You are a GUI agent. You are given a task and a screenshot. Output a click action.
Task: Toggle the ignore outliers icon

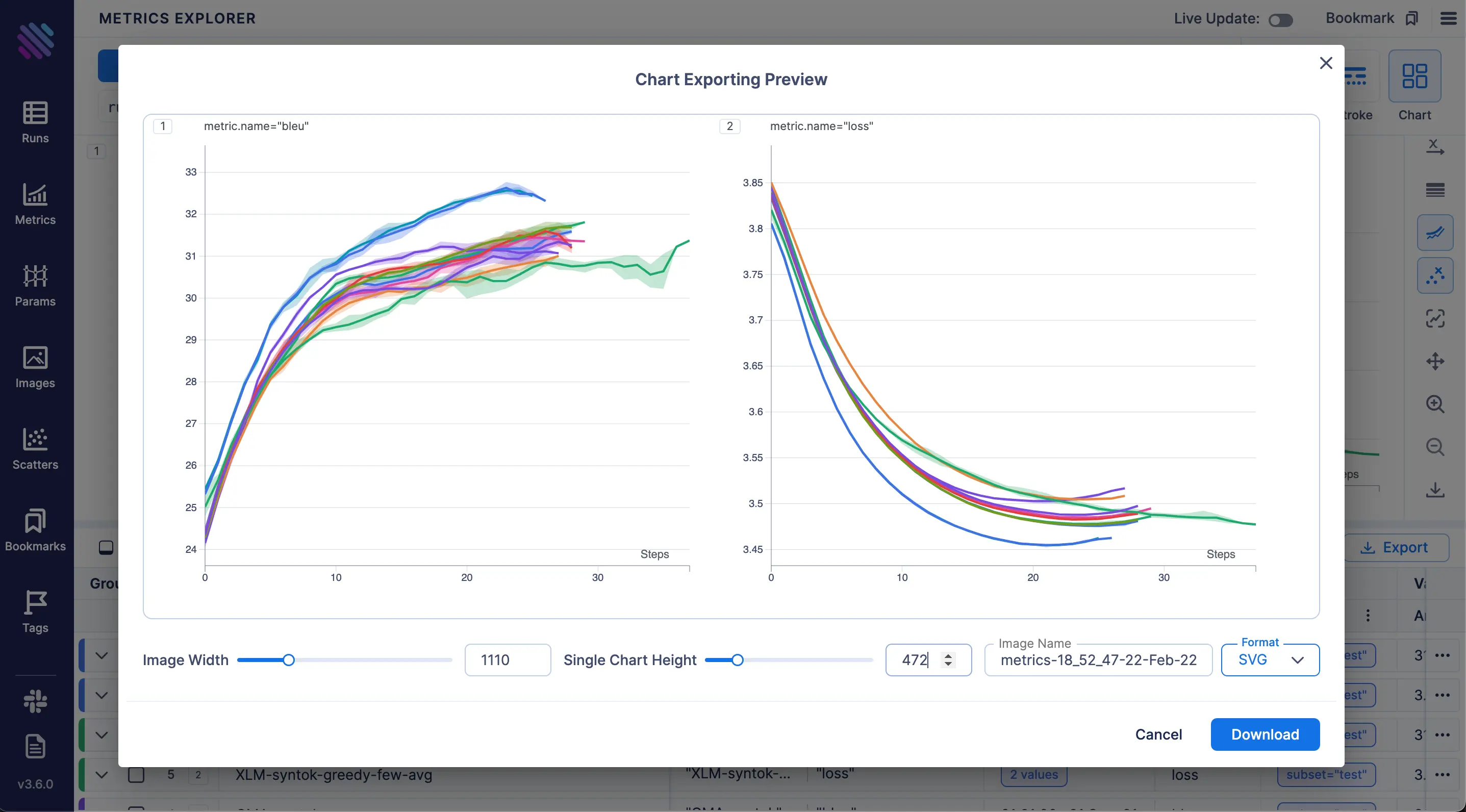[1435, 275]
